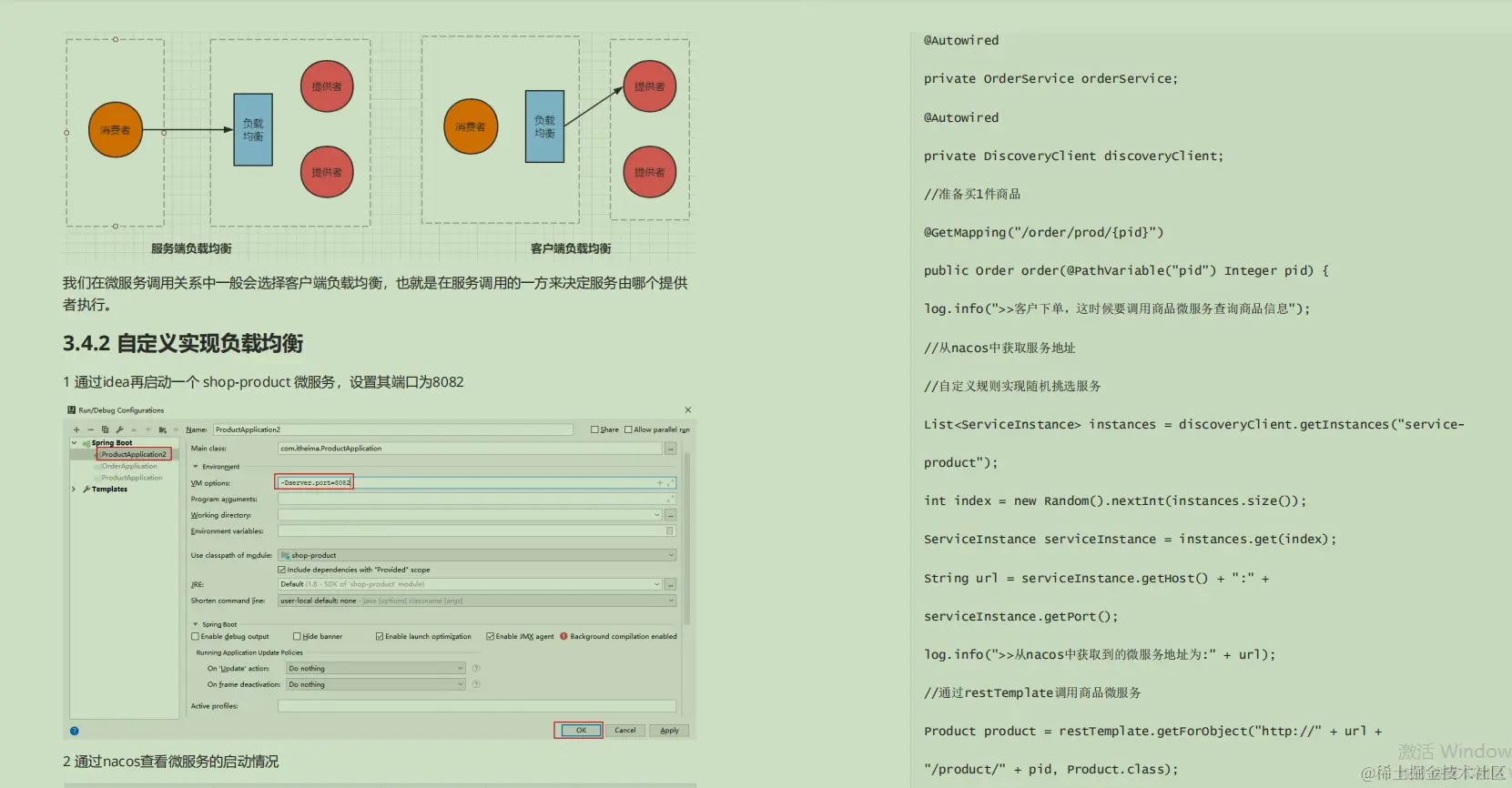Select OrderApplication in the configuration tree
The image size is (1512, 788).
tap(129, 466)
